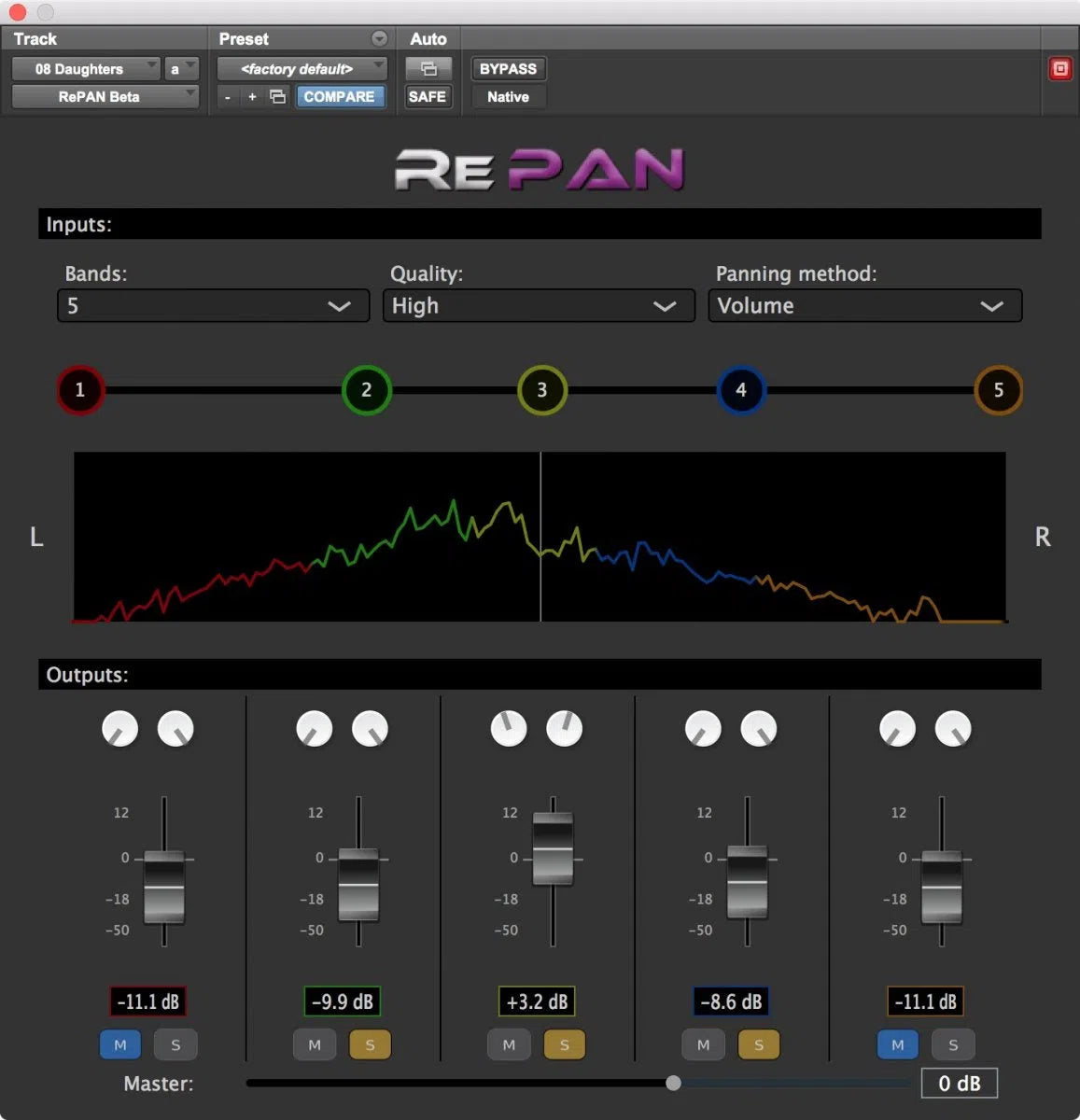Unmute band 1 with its M button

119,1044
